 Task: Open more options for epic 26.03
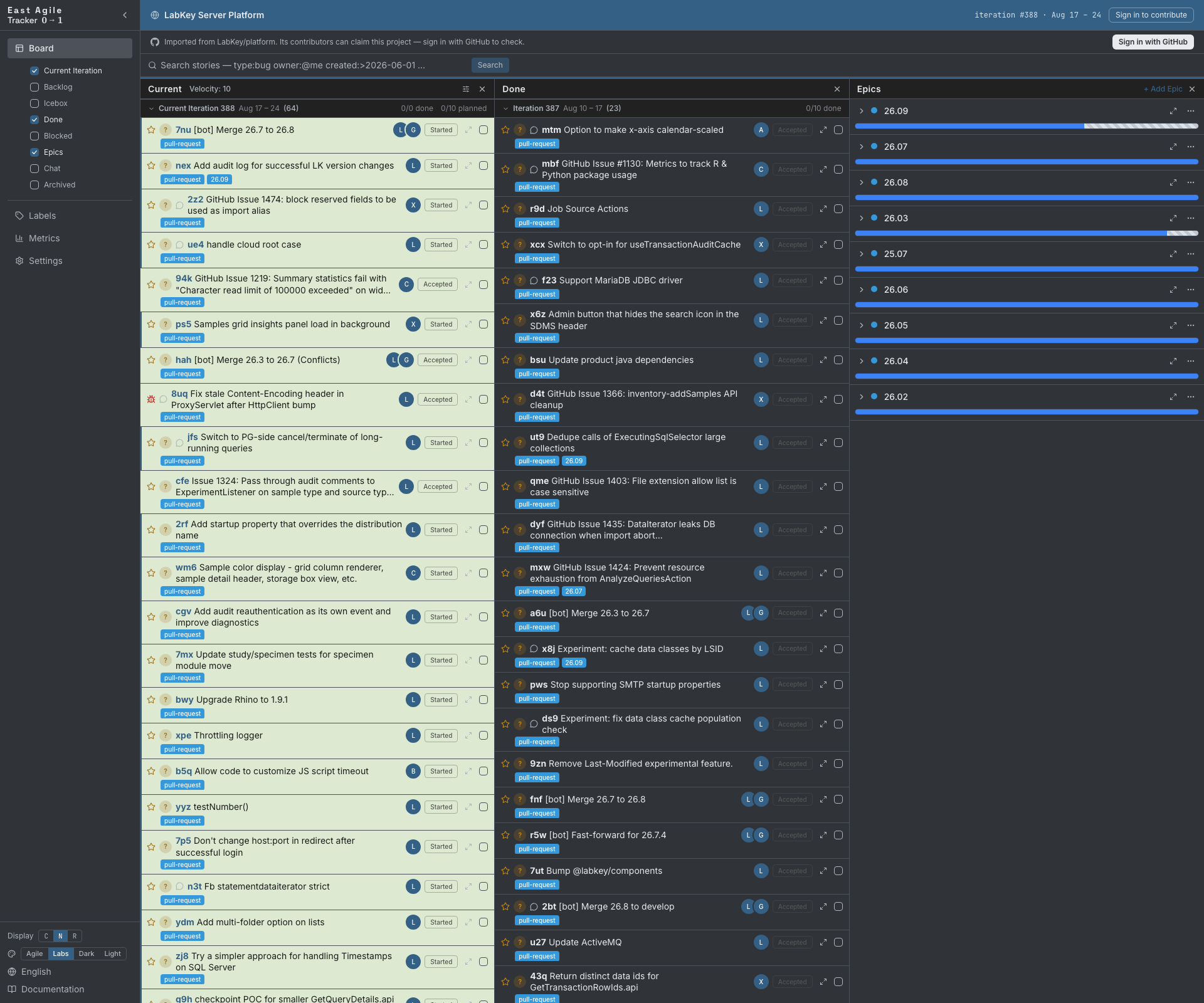1191,218
